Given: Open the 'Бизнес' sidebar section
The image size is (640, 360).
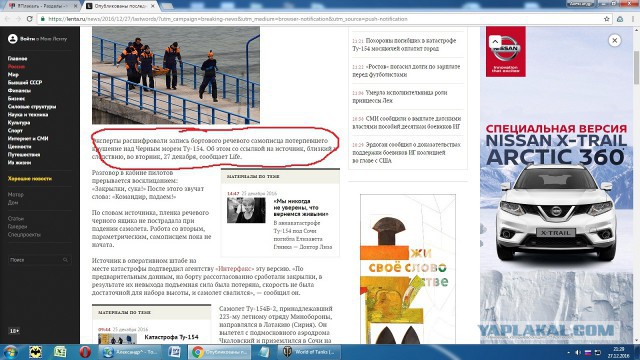Looking at the screenshot, I should point(16,98).
